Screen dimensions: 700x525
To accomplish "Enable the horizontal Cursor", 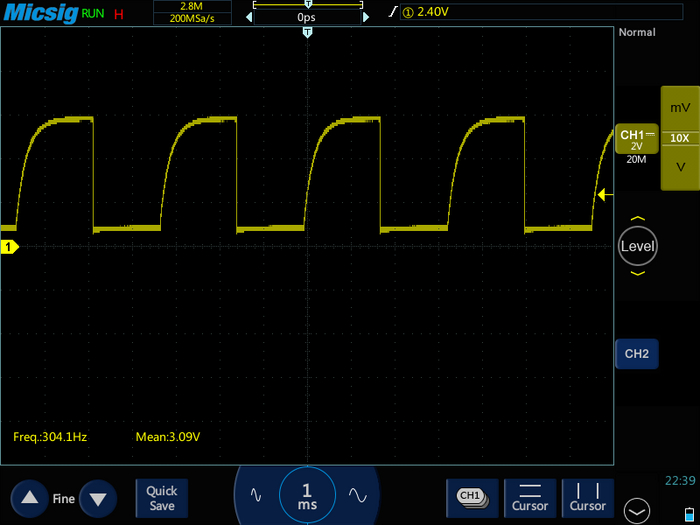I will point(531,497).
